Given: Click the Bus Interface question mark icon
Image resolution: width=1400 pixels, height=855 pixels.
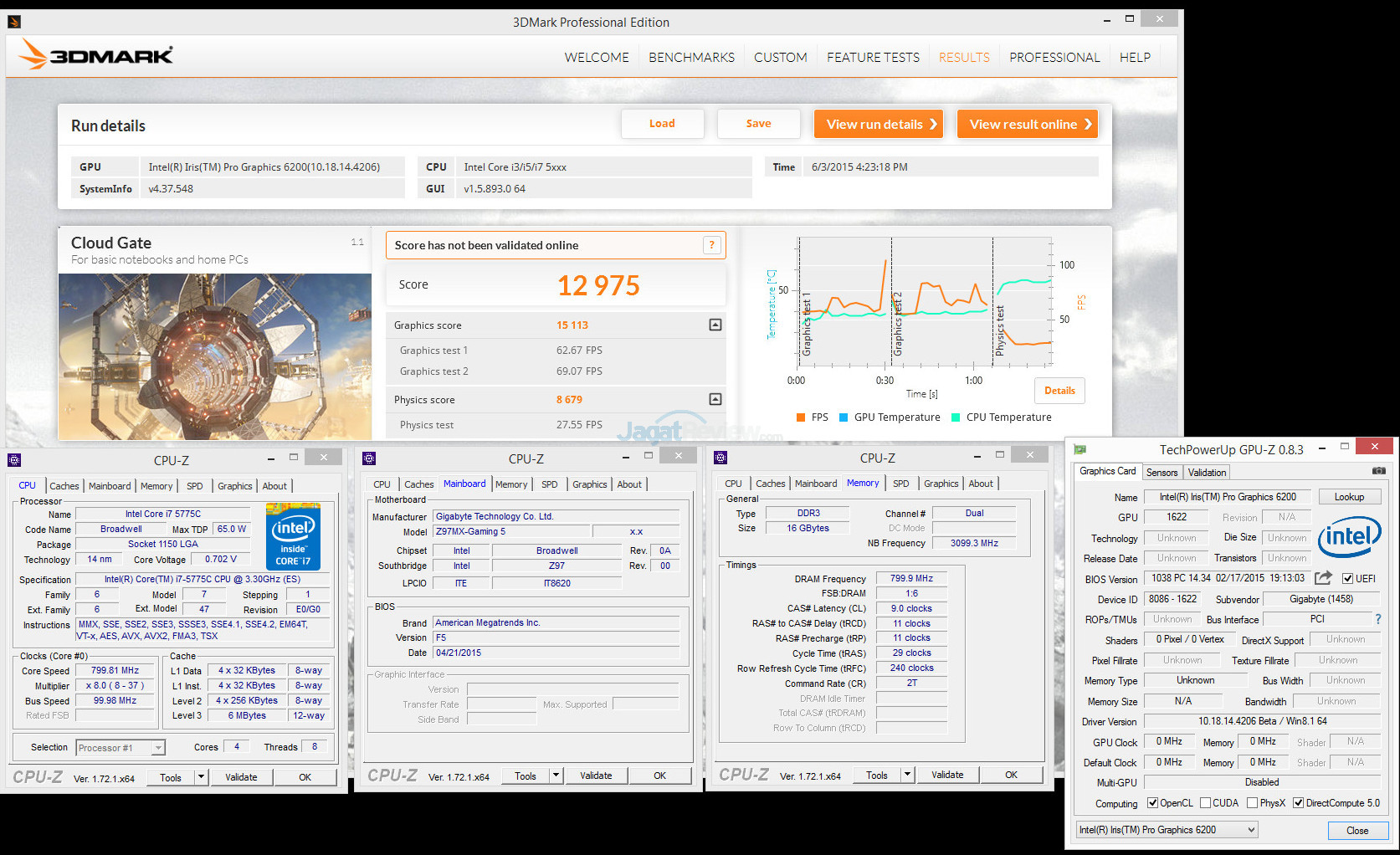Looking at the screenshot, I should coord(1377,619).
